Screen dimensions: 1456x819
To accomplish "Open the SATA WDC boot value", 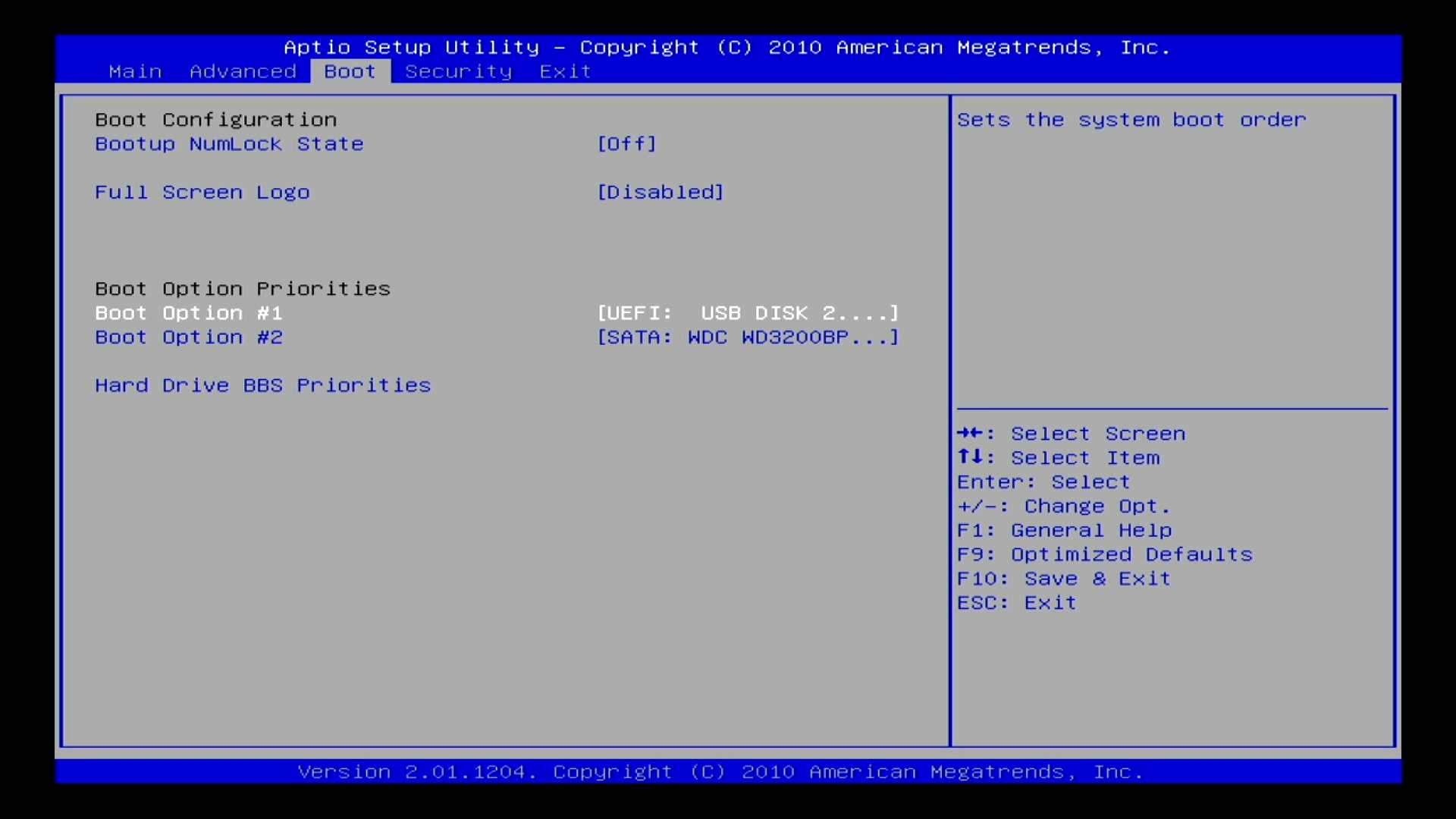I will pos(748,337).
